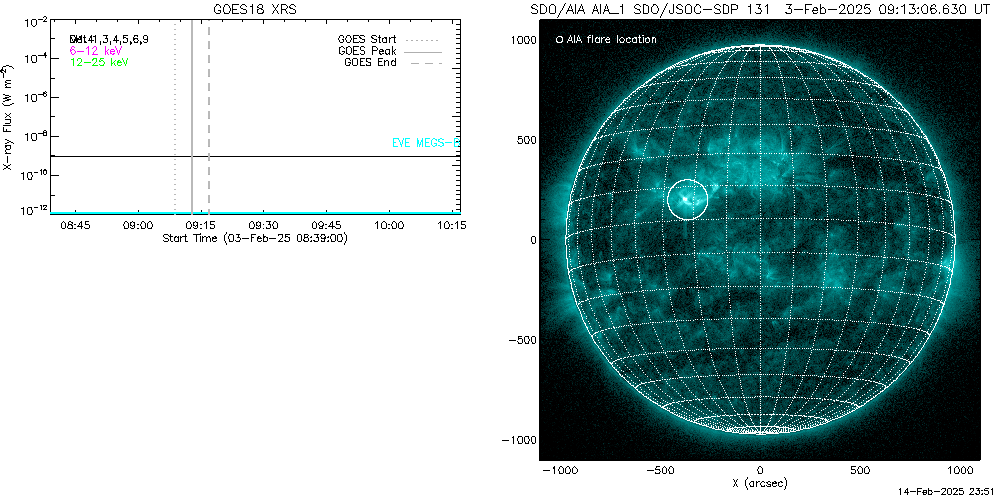Click the 14-Feb-2025 23:51 timestamp

click(947, 494)
